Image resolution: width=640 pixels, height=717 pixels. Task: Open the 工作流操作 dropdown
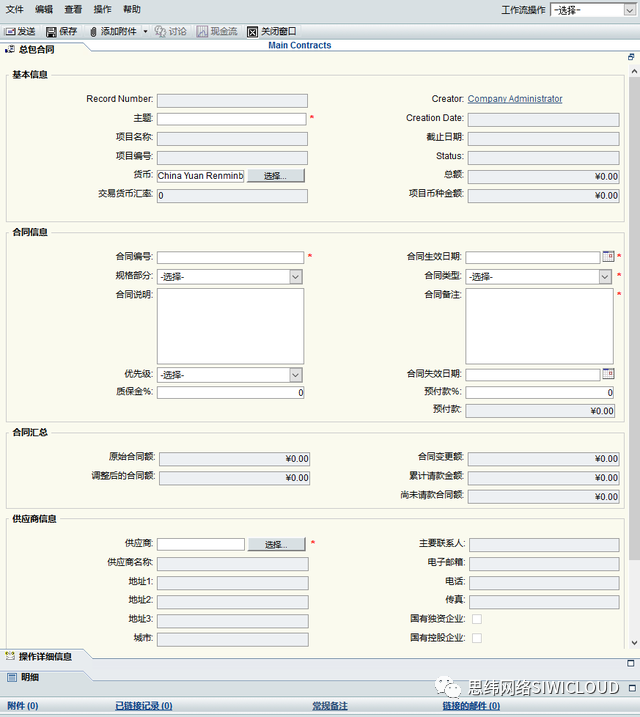(593, 10)
